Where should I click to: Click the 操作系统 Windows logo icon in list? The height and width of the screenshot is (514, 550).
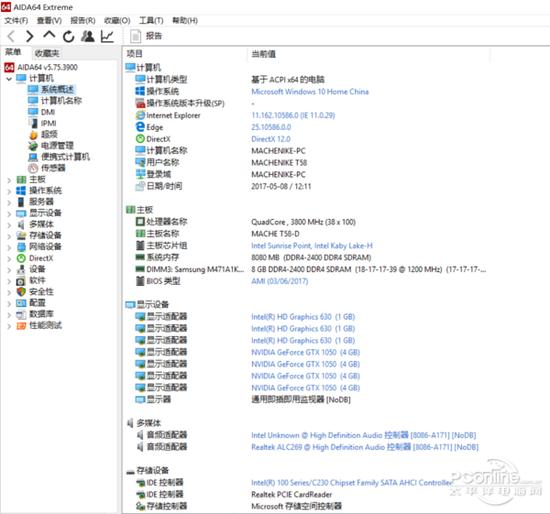point(140,91)
